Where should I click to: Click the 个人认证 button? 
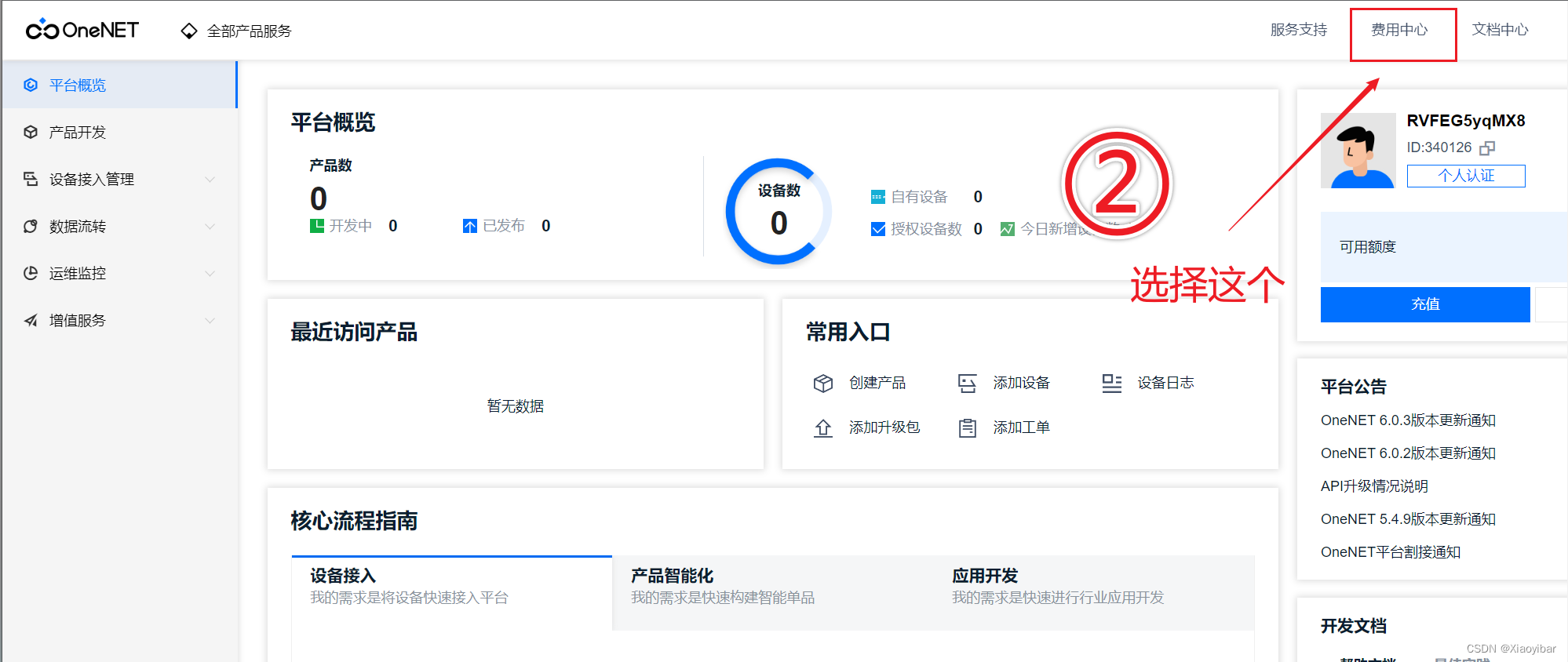1466,176
